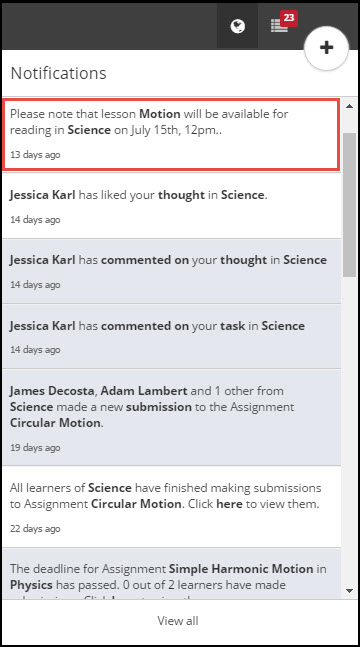Screen dimensions: 360x647
Task: Open the globe notifications icon
Action: click(x=237, y=26)
